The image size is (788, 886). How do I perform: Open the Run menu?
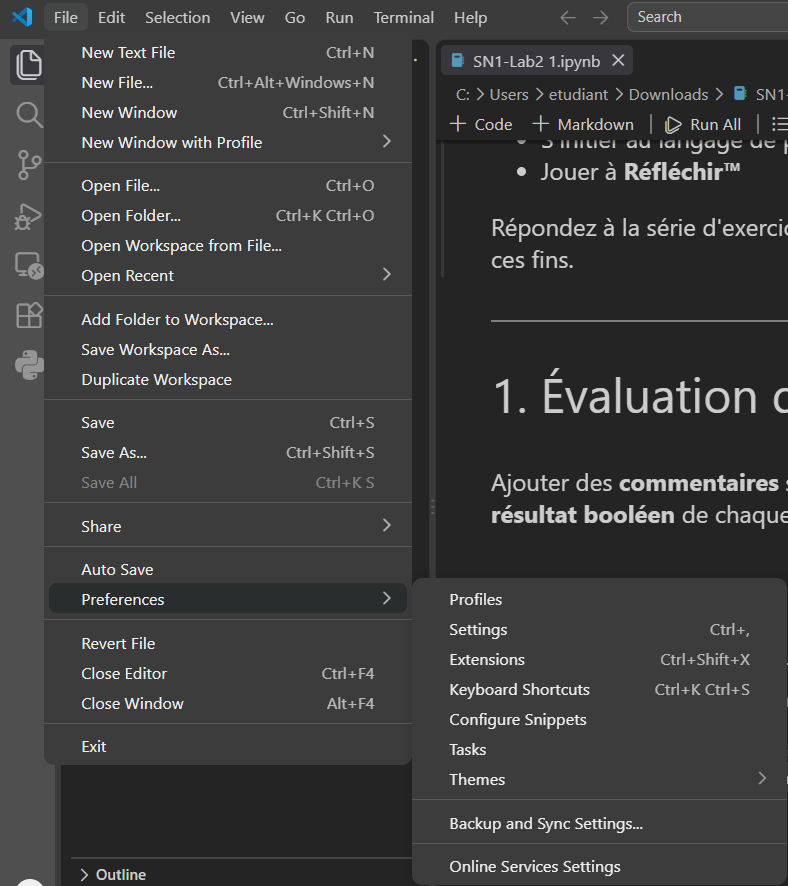pyautogui.click(x=339, y=18)
